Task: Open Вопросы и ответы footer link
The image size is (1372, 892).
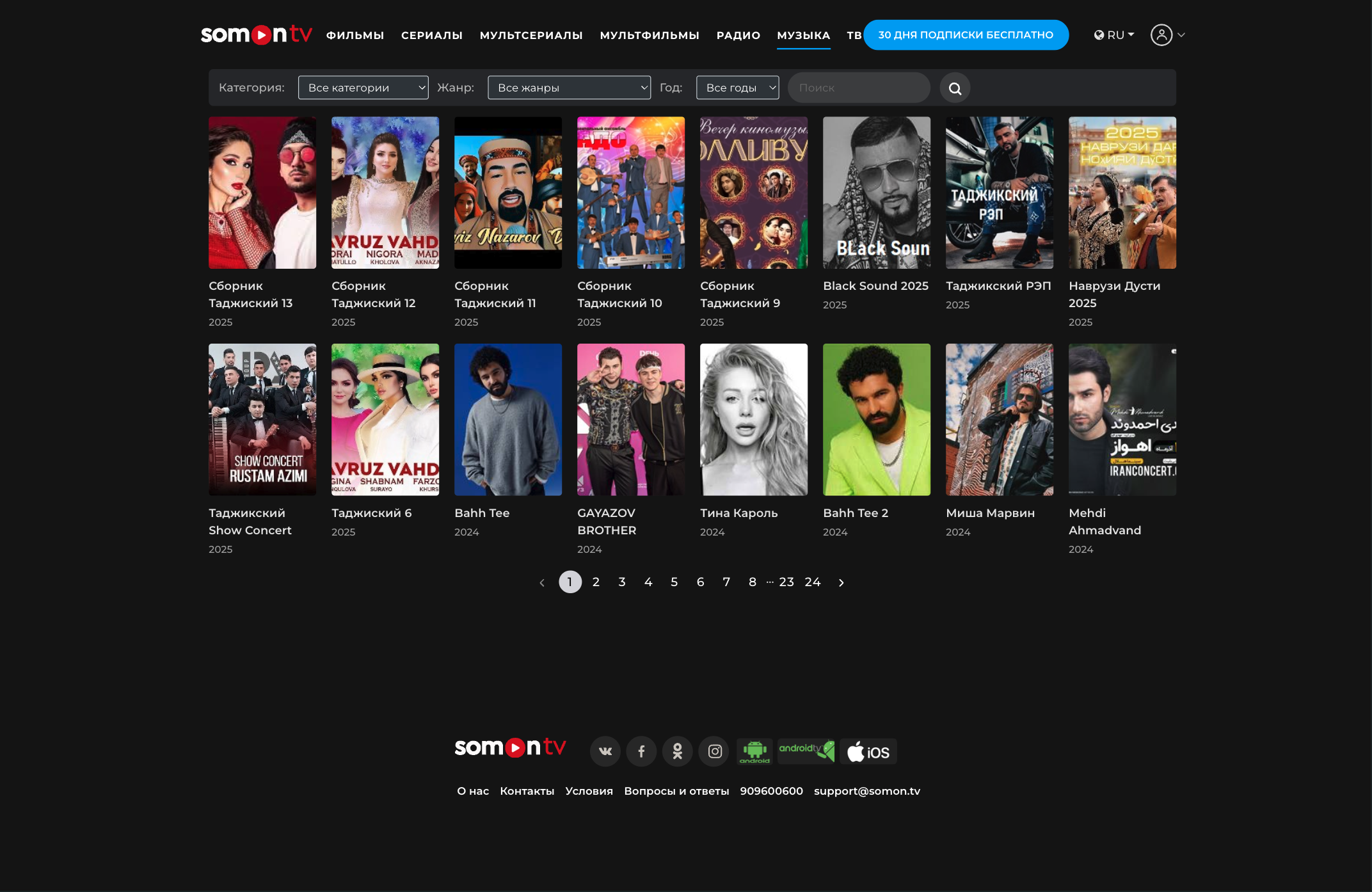Action: tap(676, 791)
